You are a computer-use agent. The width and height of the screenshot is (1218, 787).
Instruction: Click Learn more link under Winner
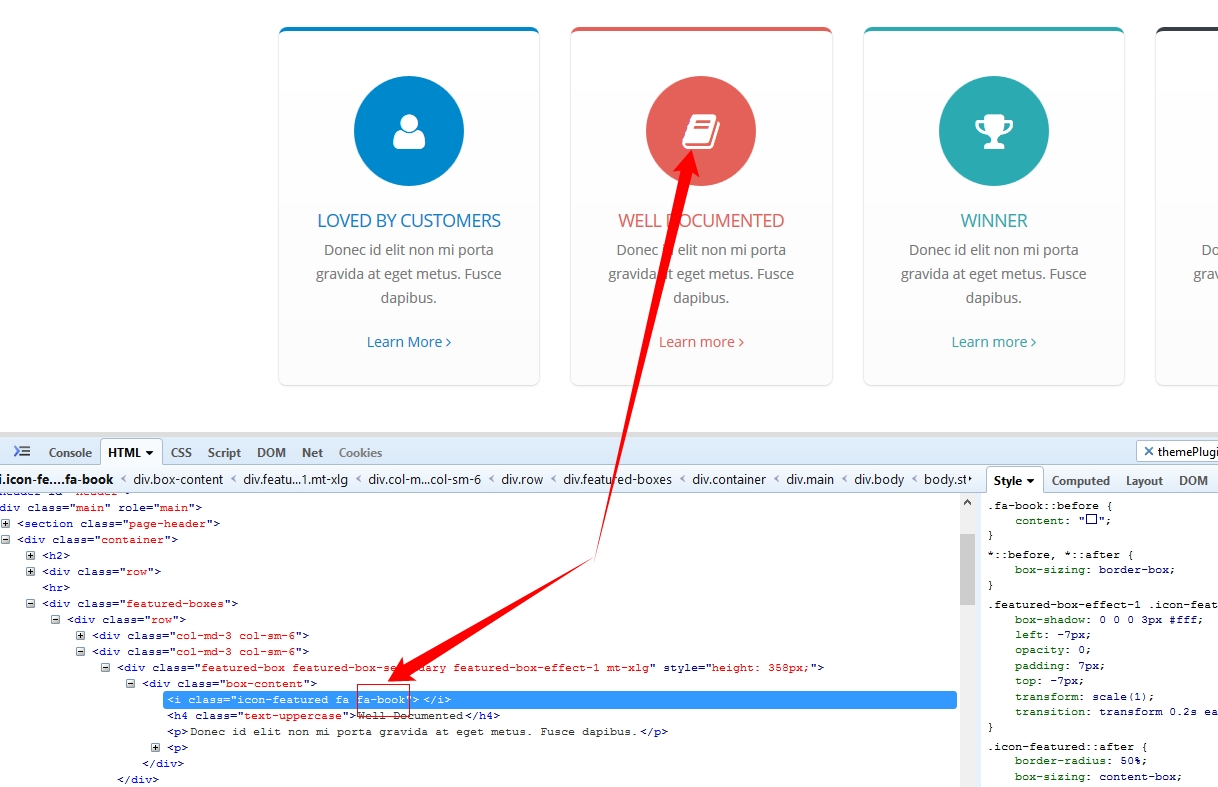pyautogui.click(x=994, y=342)
